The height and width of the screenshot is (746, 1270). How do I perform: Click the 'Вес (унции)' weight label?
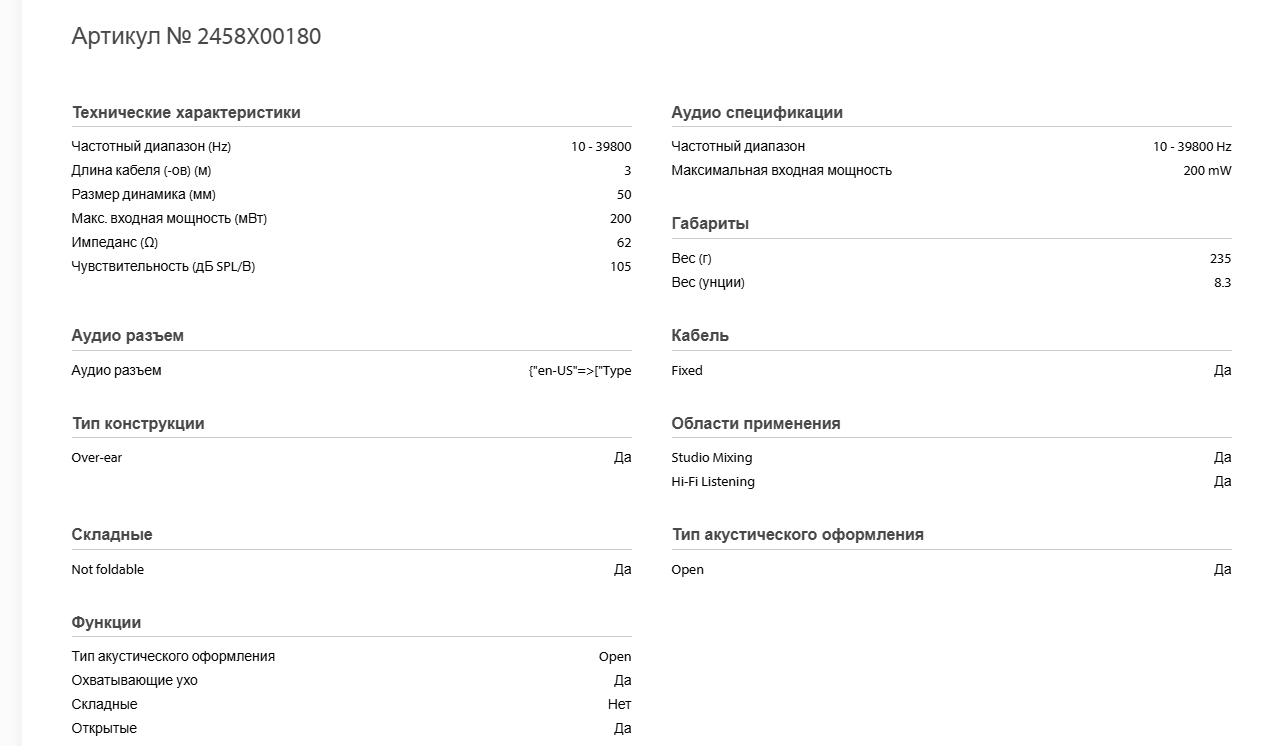click(708, 283)
